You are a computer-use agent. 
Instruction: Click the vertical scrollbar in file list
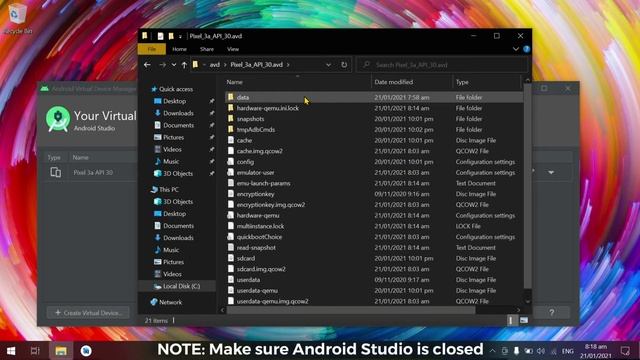tap(527, 186)
